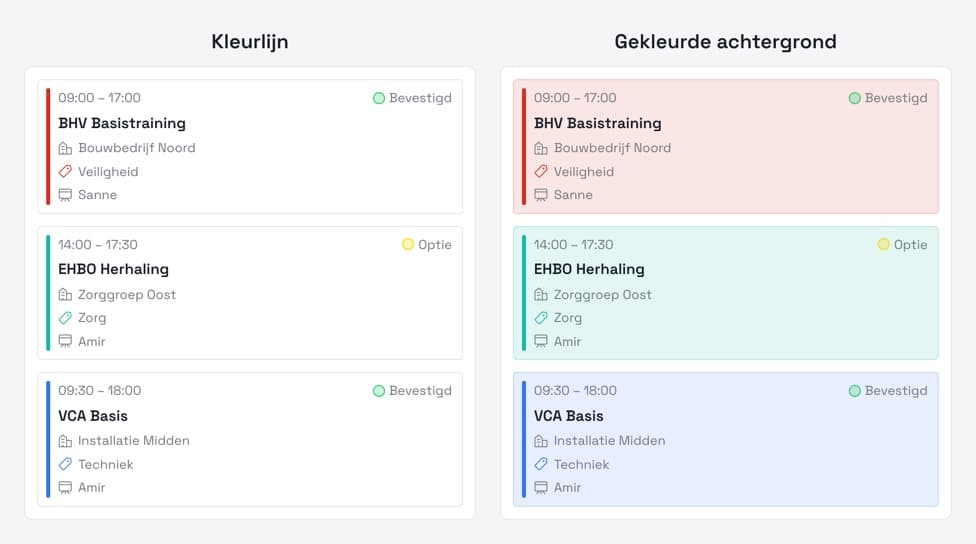Click trainer icon beside Amir in Kleurlijn EHBO Herhaling card
This screenshot has width=976, height=544.
click(65, 341)
